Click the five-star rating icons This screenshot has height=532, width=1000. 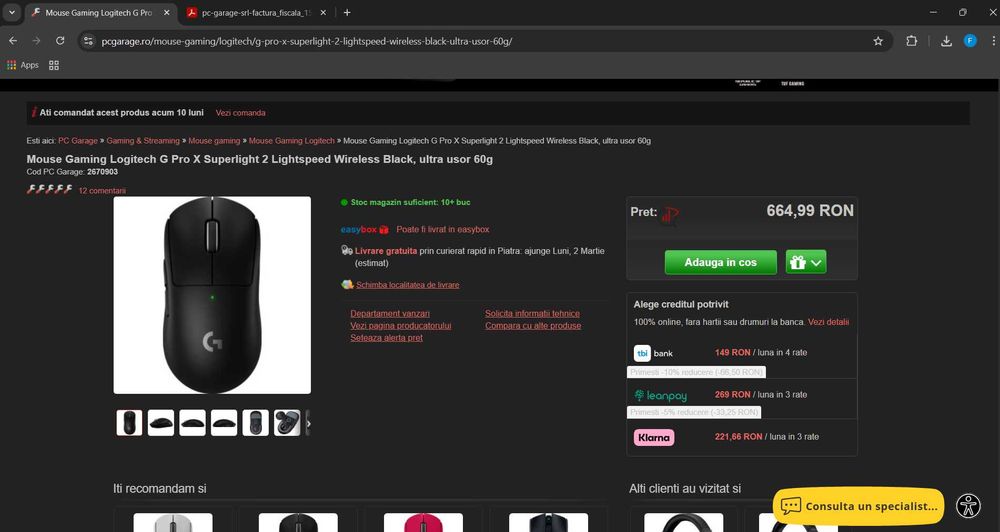[x=49, y=189]
